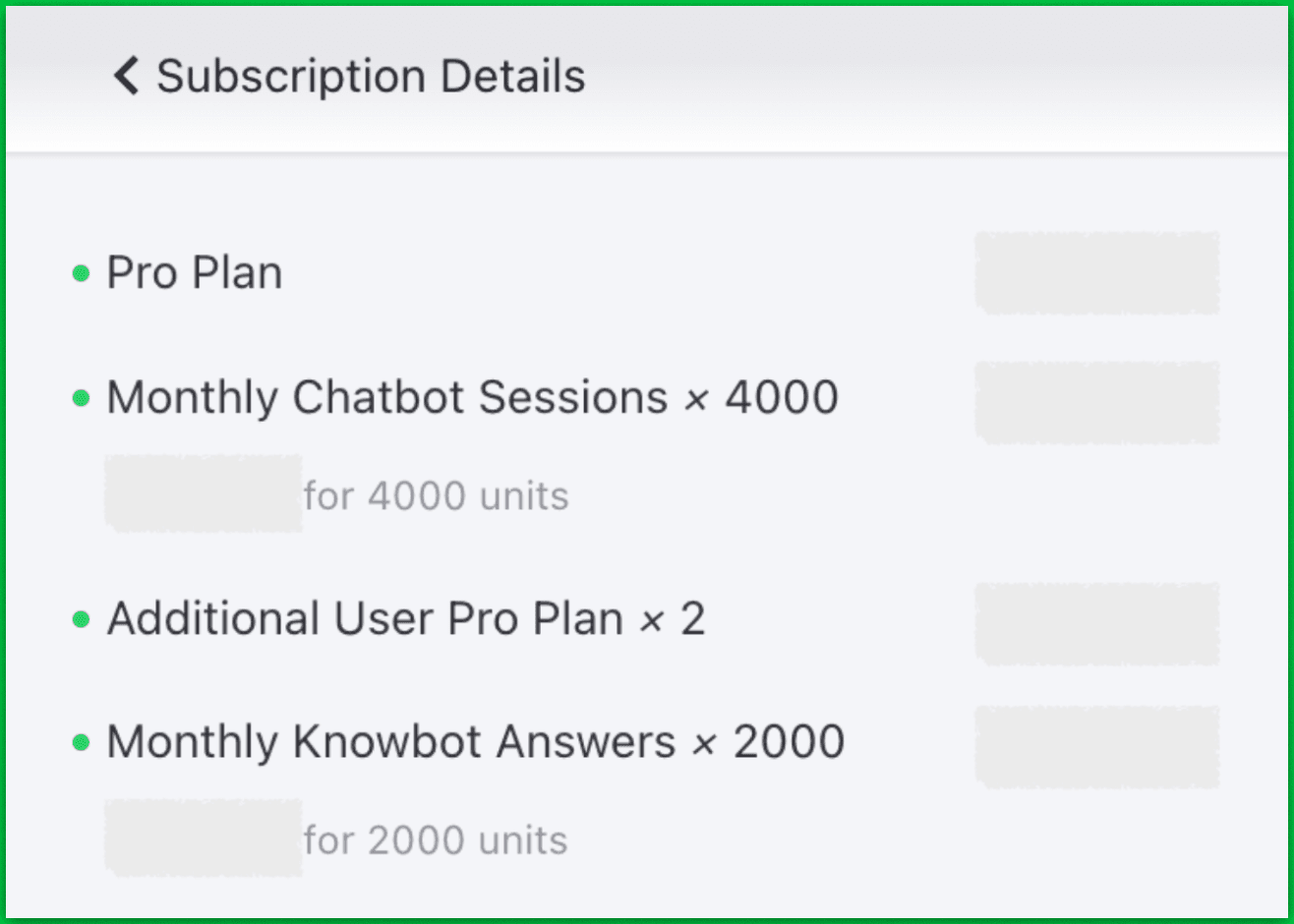Screen dimensions: 1294x924
Task: Click the green status dot beside Pro Plan
Action: 82,273
